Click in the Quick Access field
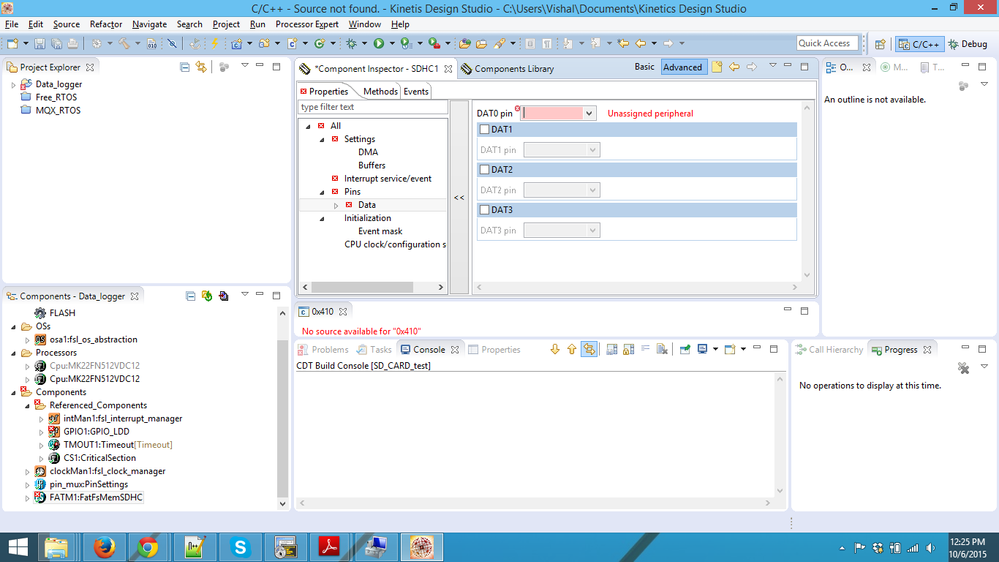The image size is (999, 562). coord(827,43)
